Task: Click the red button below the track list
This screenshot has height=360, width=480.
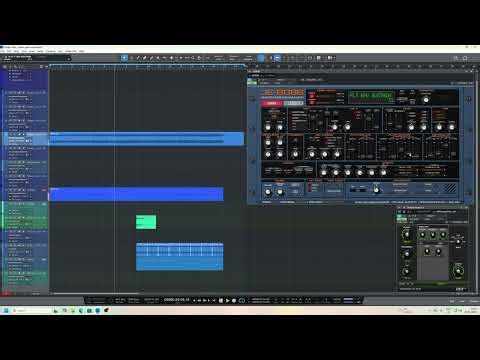Action: coord(6,294)
